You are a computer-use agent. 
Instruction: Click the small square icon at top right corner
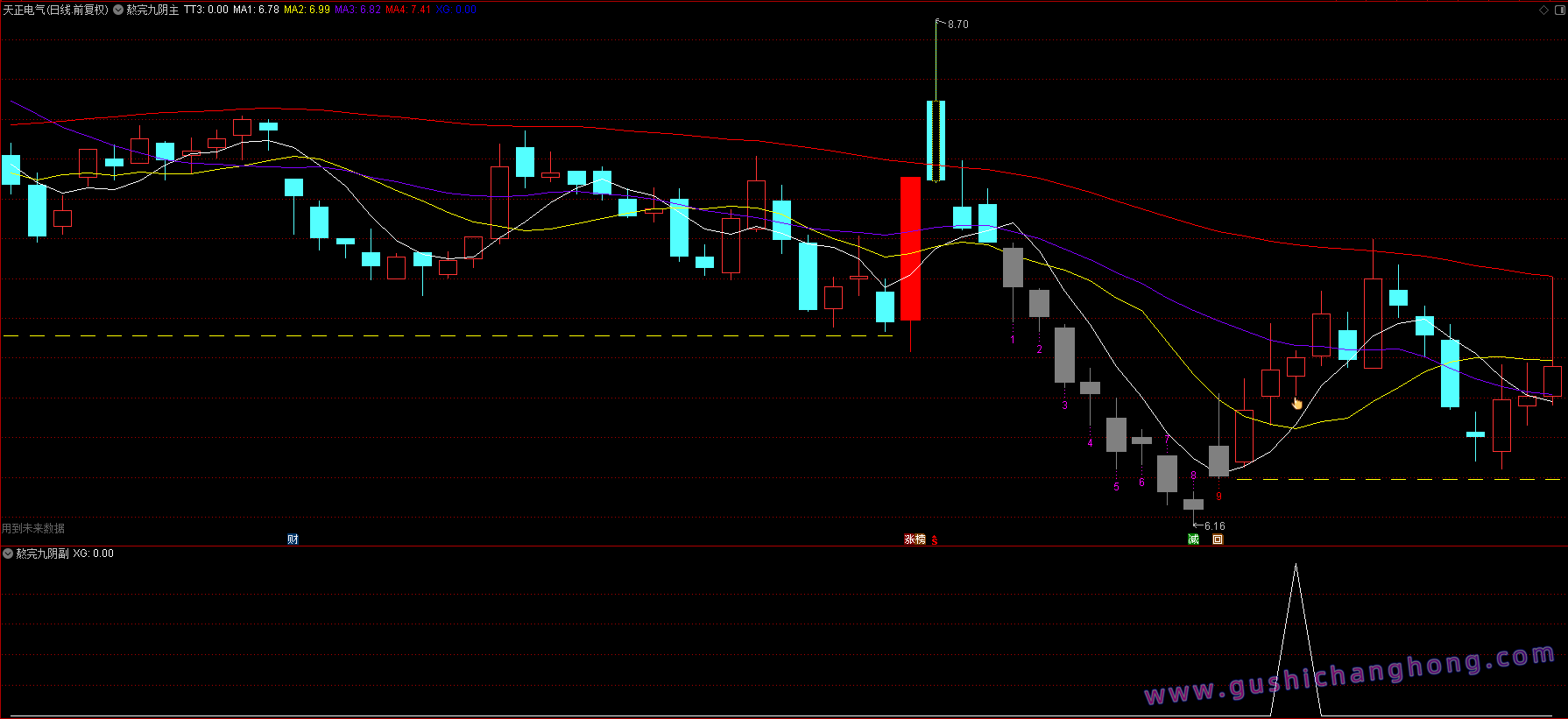point(1559,10)
